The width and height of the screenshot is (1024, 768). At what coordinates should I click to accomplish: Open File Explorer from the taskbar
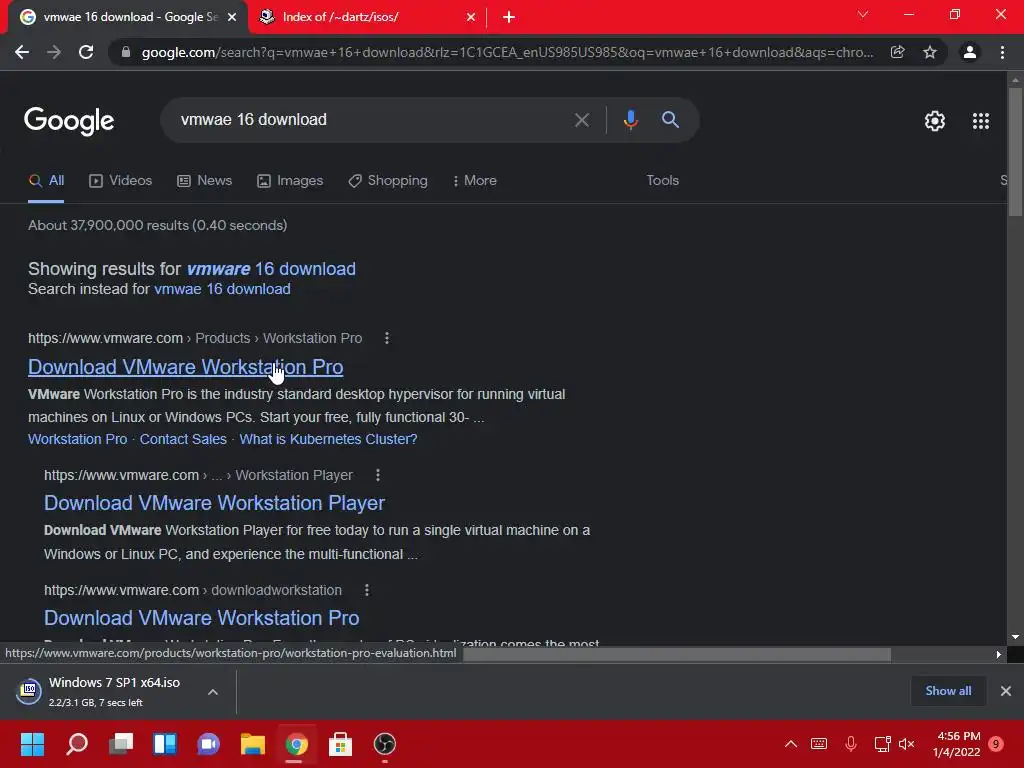click(x=253, y=744)
